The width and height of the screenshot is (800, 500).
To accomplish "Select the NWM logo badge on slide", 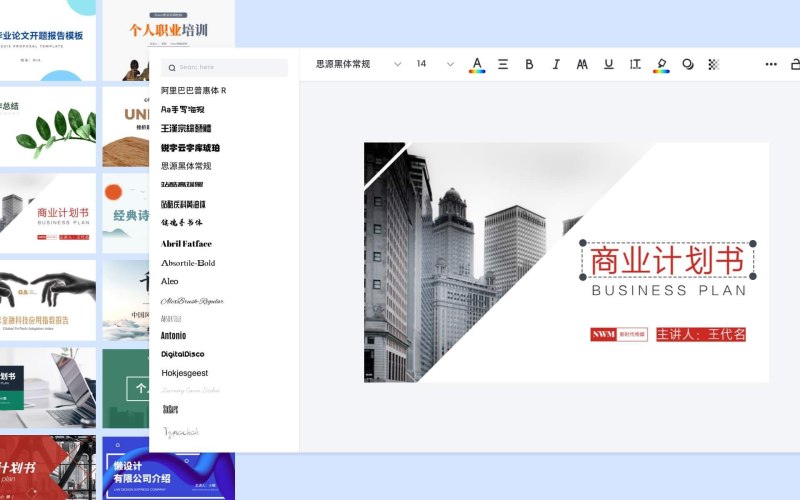I will click(x=619, y=335).
